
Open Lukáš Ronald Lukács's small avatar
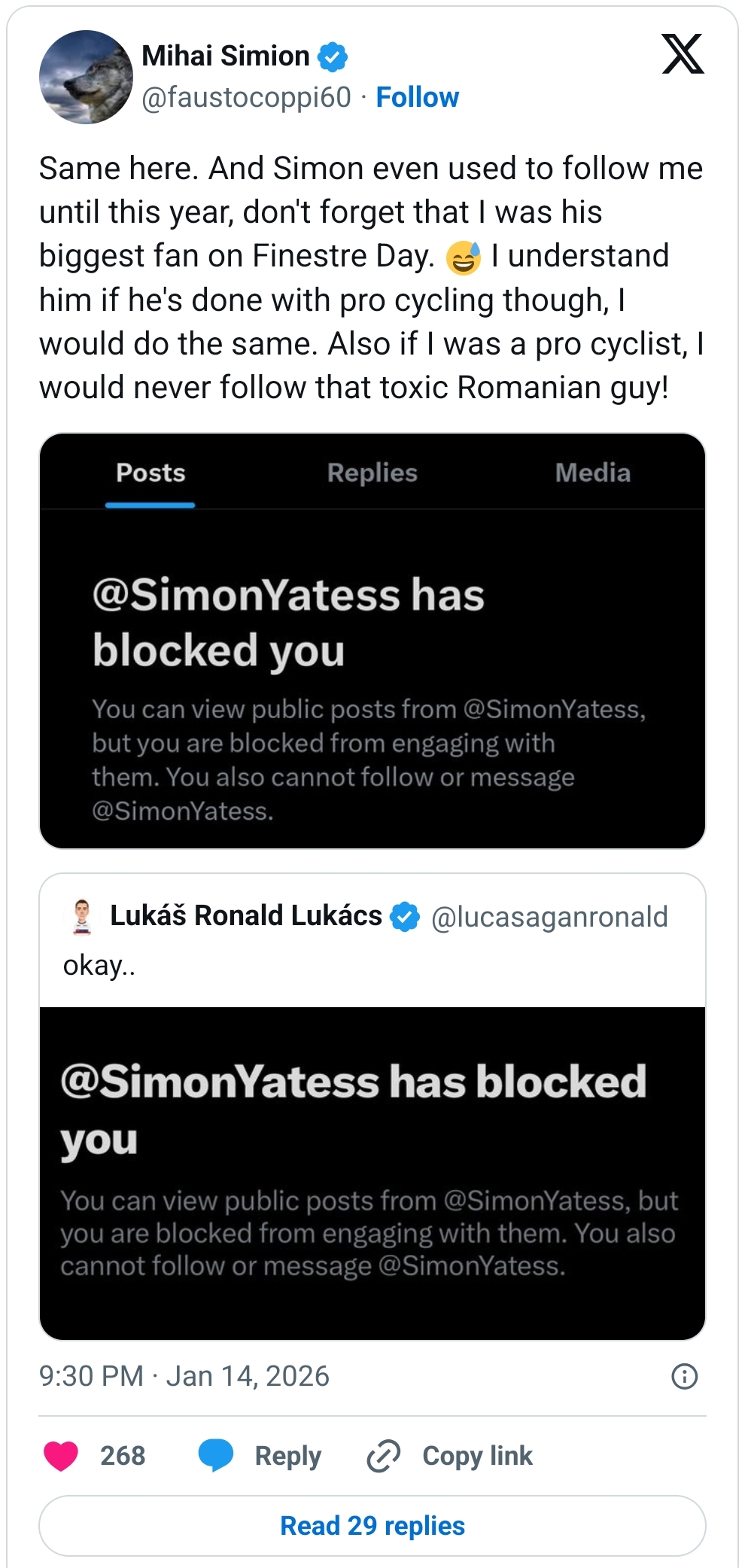click(82, 916)
